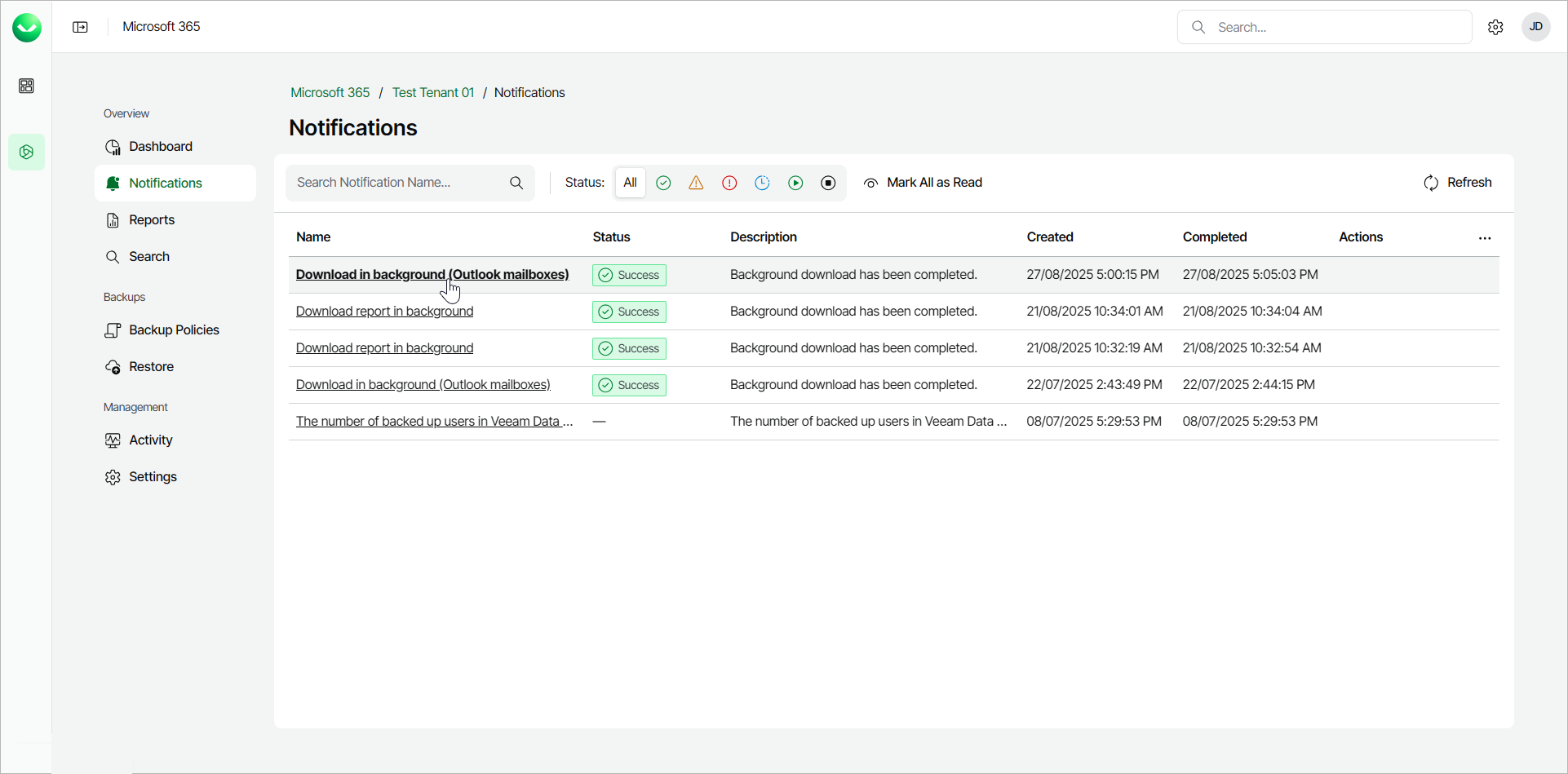The height and width of the screenshot is (774, 1568).
Task: Focus the global Search field in the top bar
Action: 1324,27
